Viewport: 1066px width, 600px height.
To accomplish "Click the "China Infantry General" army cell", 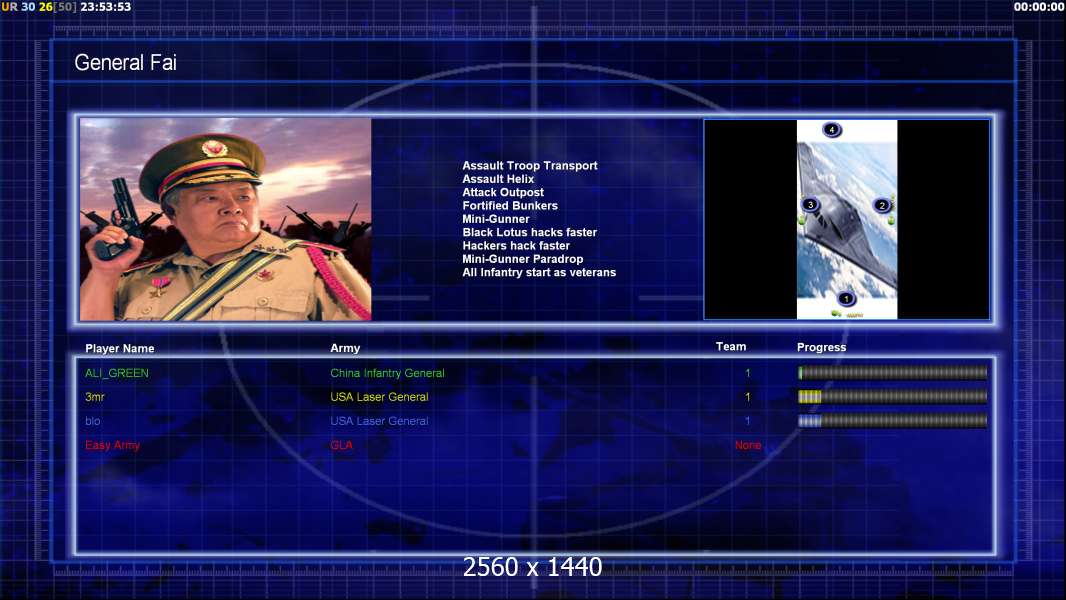I will [x=388, y=373].
